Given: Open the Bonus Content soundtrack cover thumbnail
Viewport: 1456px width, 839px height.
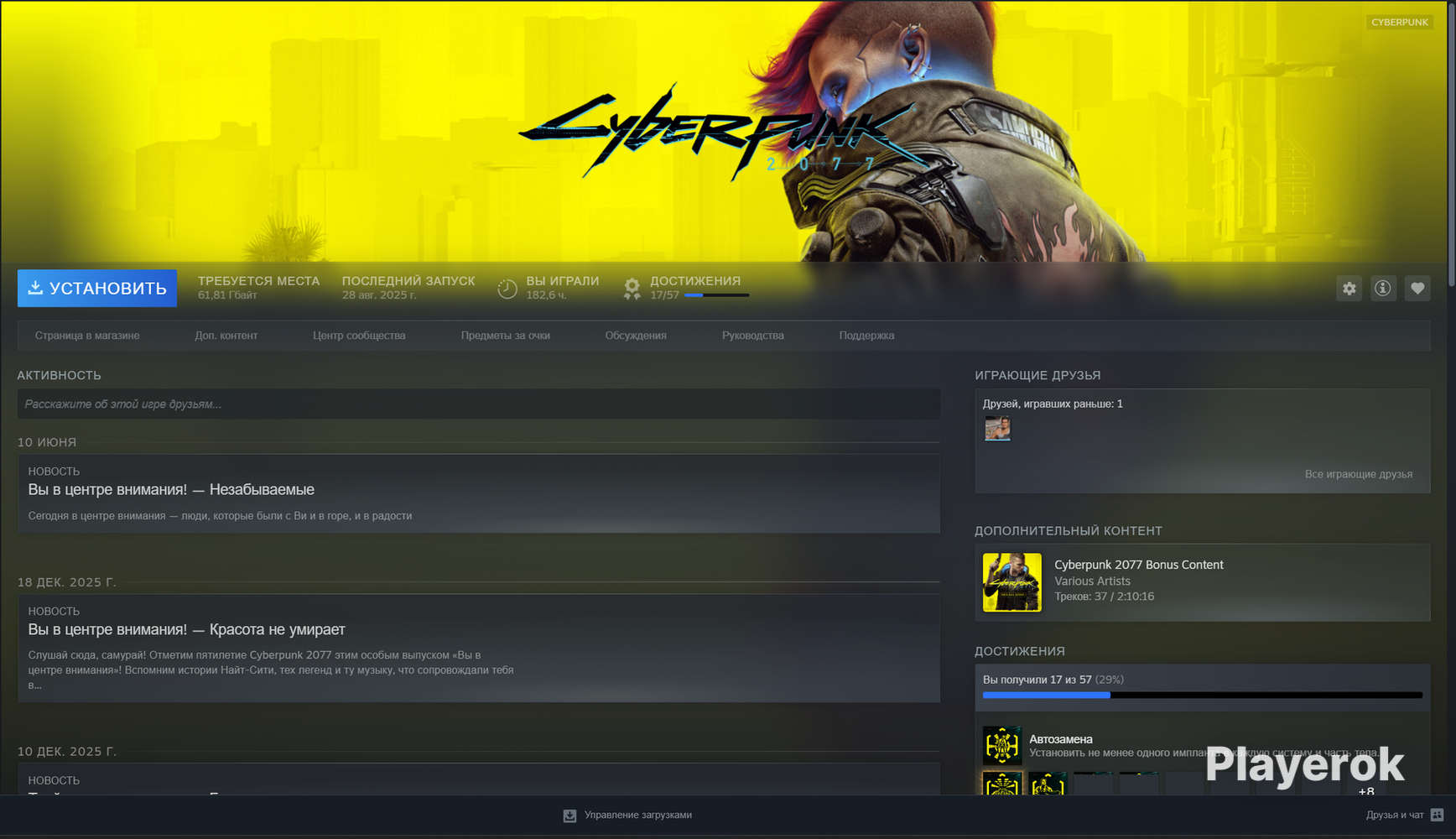Looking at the screenshot, I should point(1012,582).
